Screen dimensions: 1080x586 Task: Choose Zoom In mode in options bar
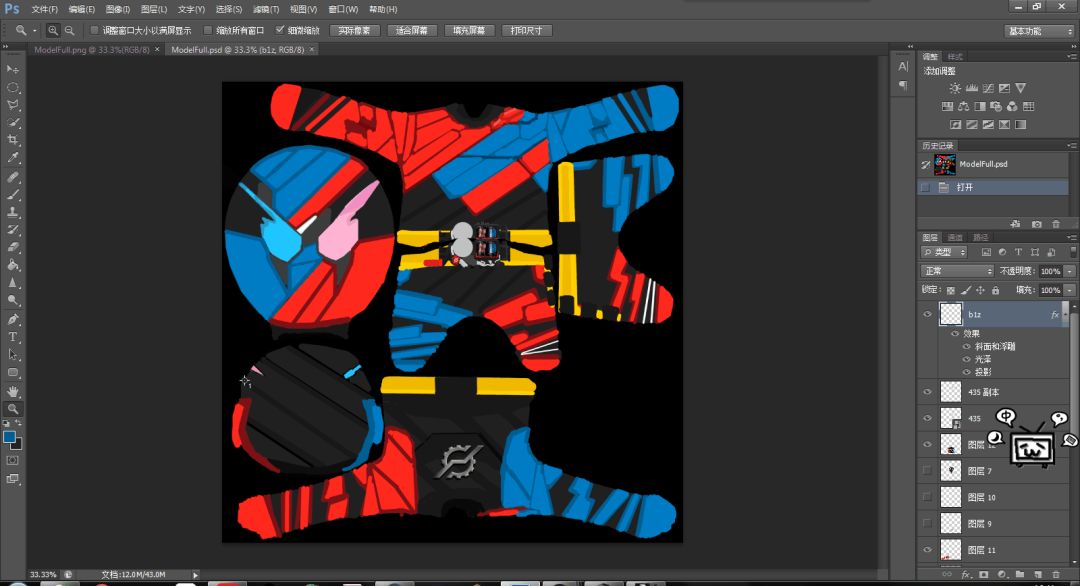[x=52, y=30]
